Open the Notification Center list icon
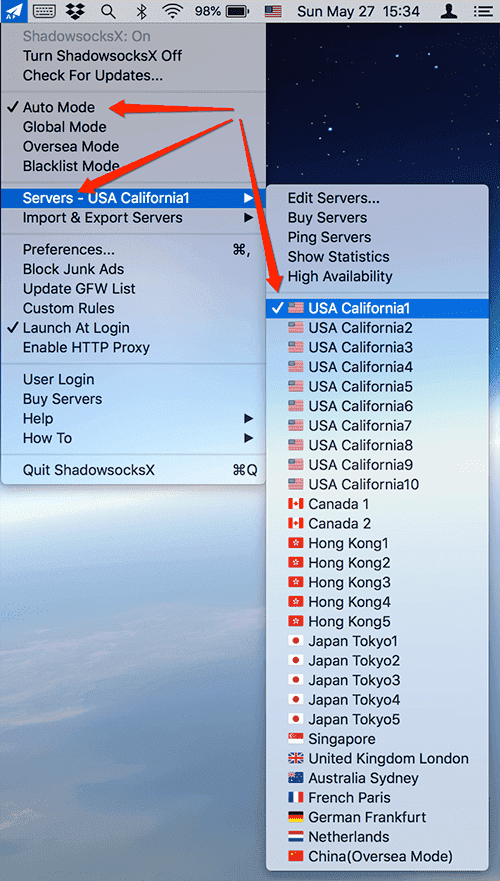The width and height of the screenshot is (500, 881). [x=480, y=11]
